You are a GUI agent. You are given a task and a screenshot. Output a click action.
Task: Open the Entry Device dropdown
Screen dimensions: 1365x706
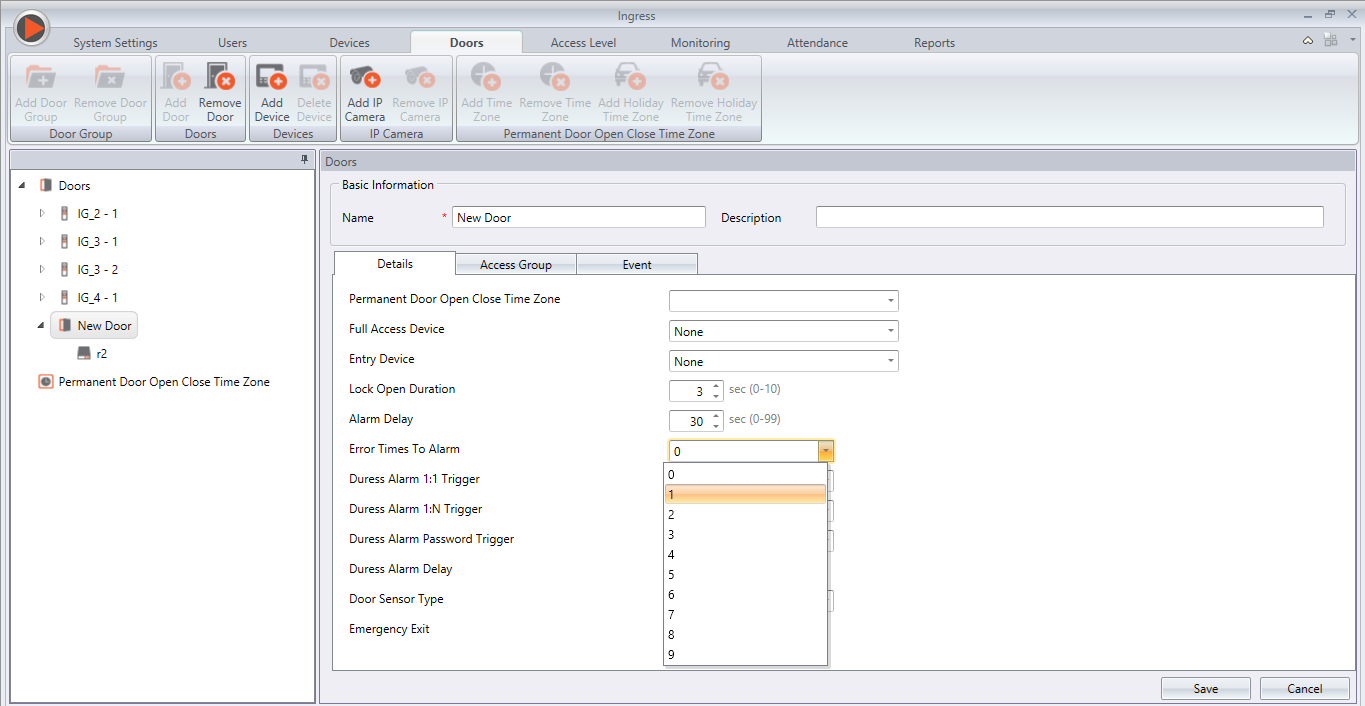[890, 361]
